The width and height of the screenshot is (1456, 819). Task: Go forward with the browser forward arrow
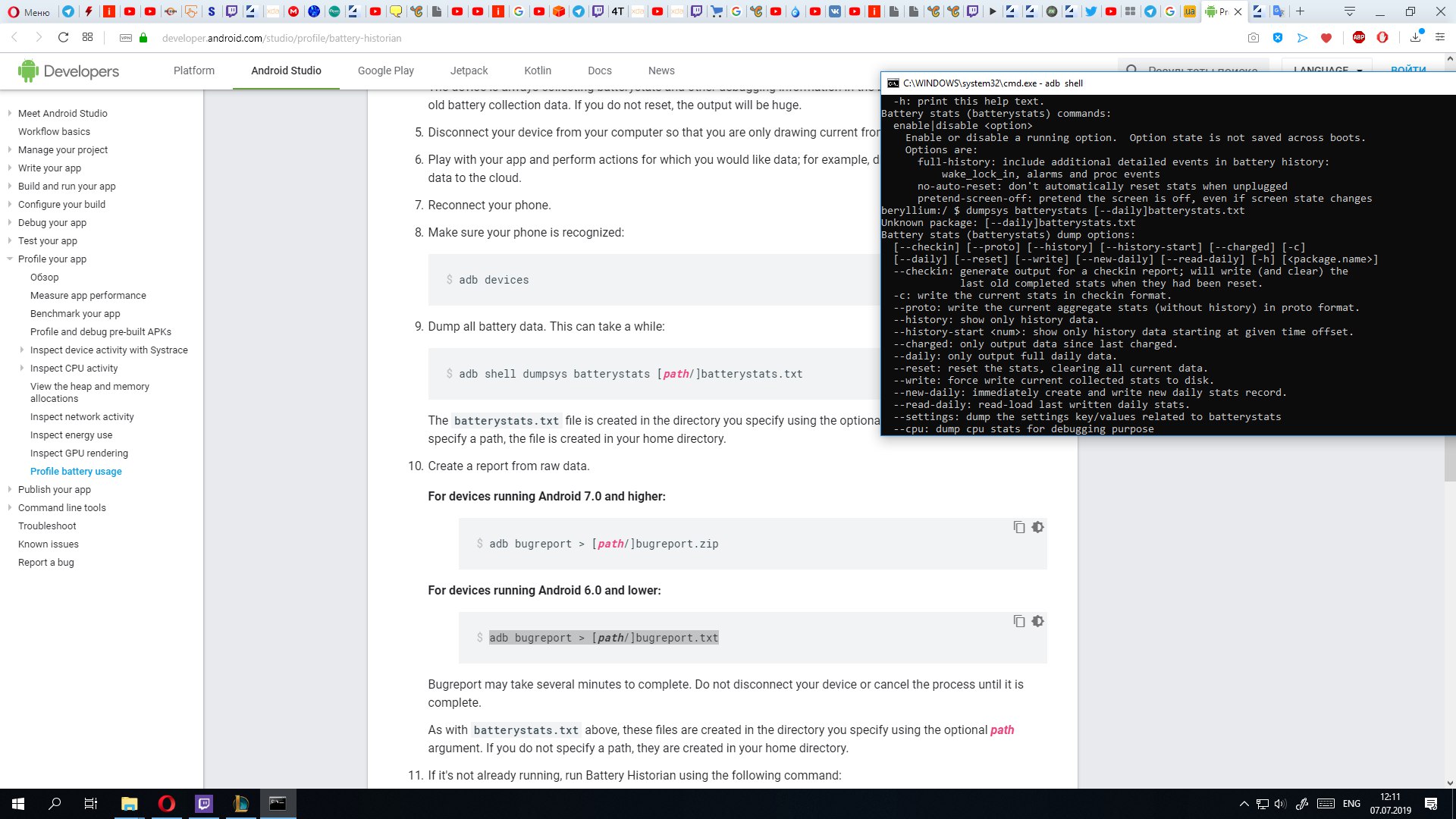[x=39, y=38]
